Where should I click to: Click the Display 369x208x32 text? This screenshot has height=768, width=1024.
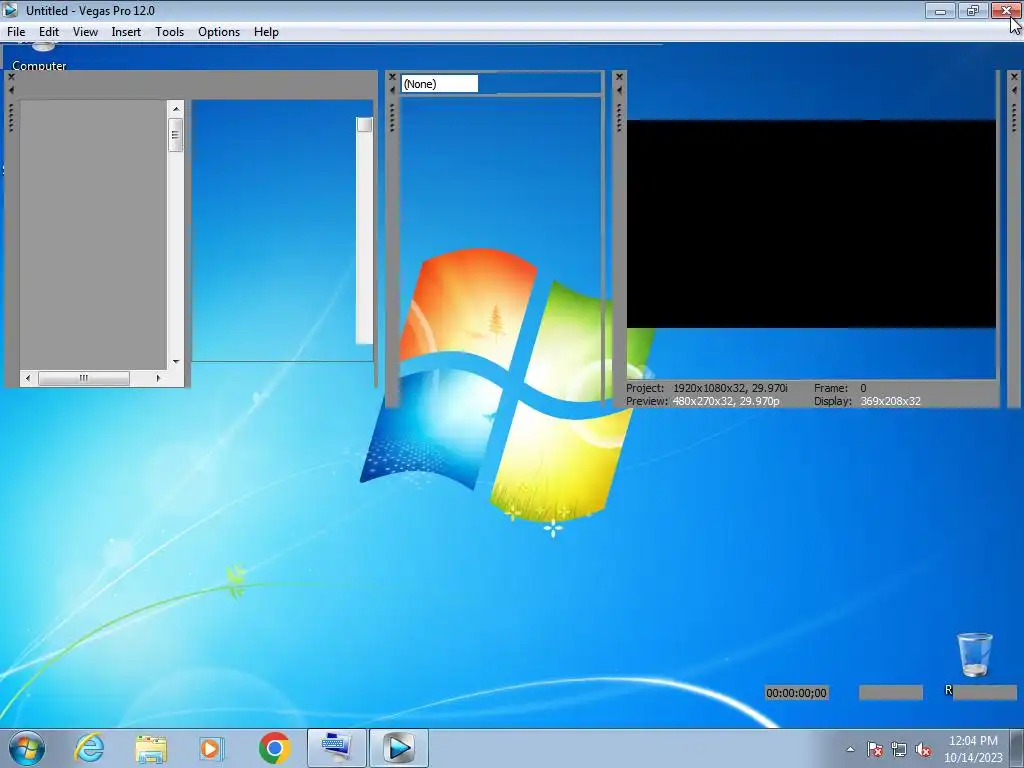(x=867, y=401)
